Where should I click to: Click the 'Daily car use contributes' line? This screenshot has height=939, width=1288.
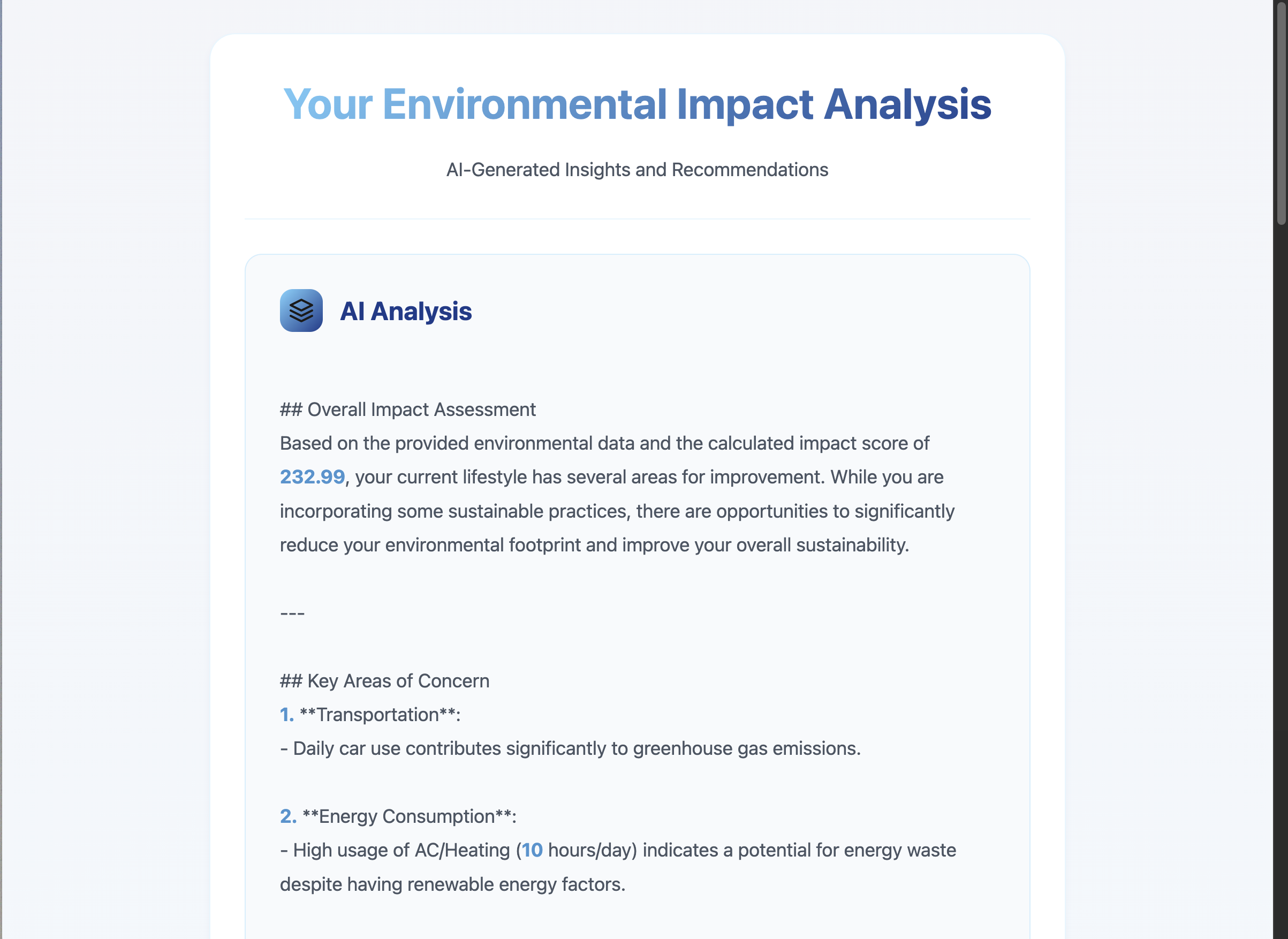[570, 748]
